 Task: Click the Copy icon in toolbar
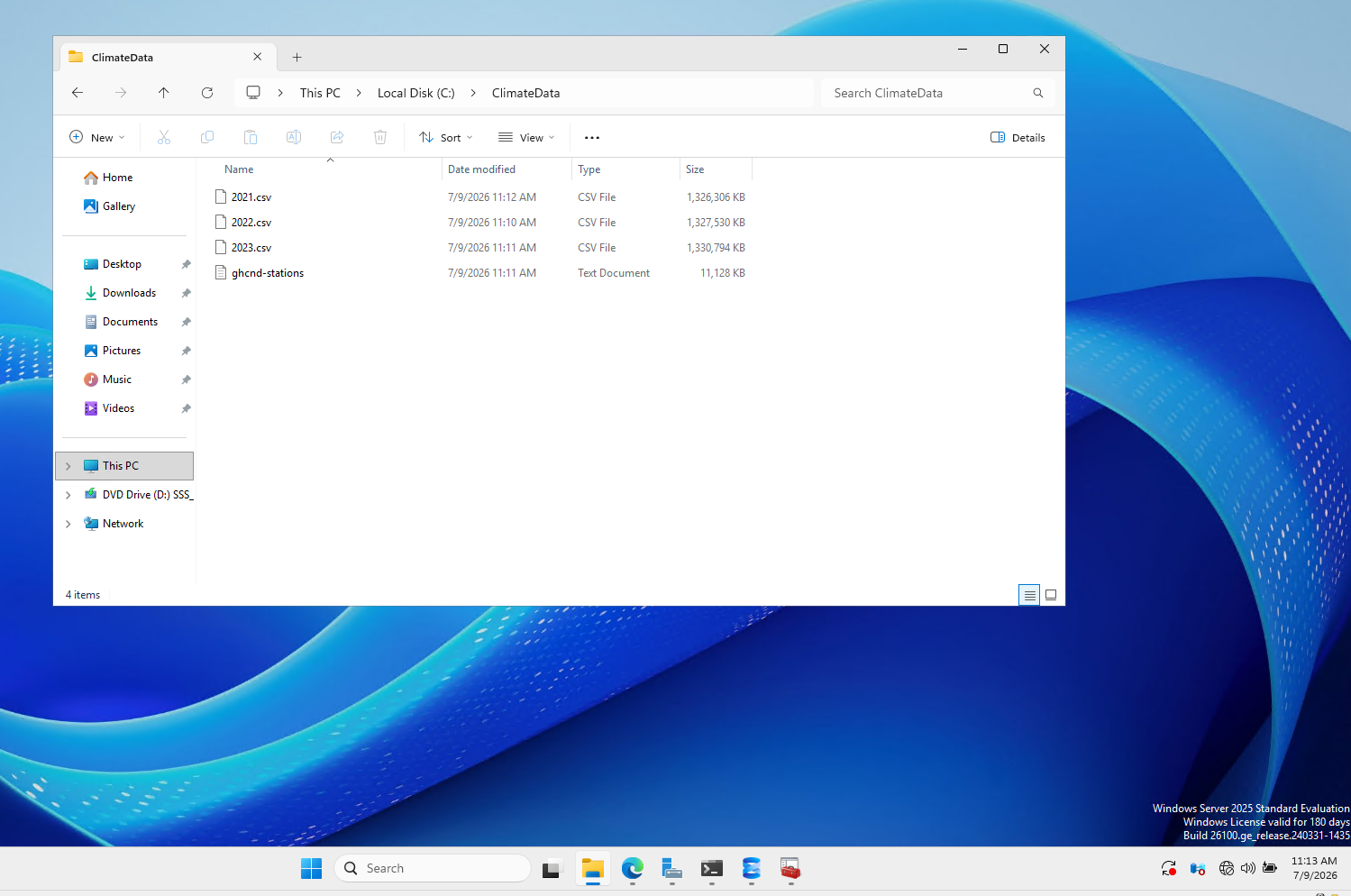coord(207,137)
